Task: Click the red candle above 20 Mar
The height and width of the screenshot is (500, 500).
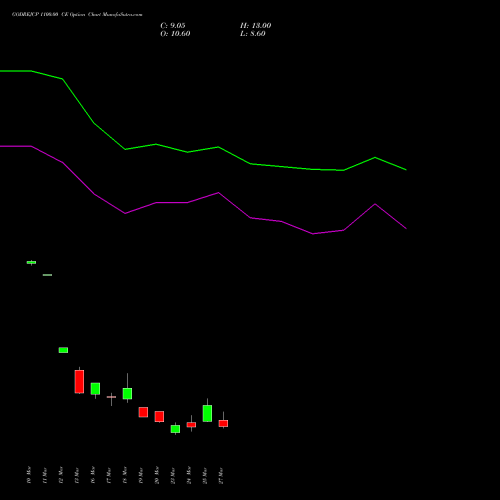Action: pos(159,417)
